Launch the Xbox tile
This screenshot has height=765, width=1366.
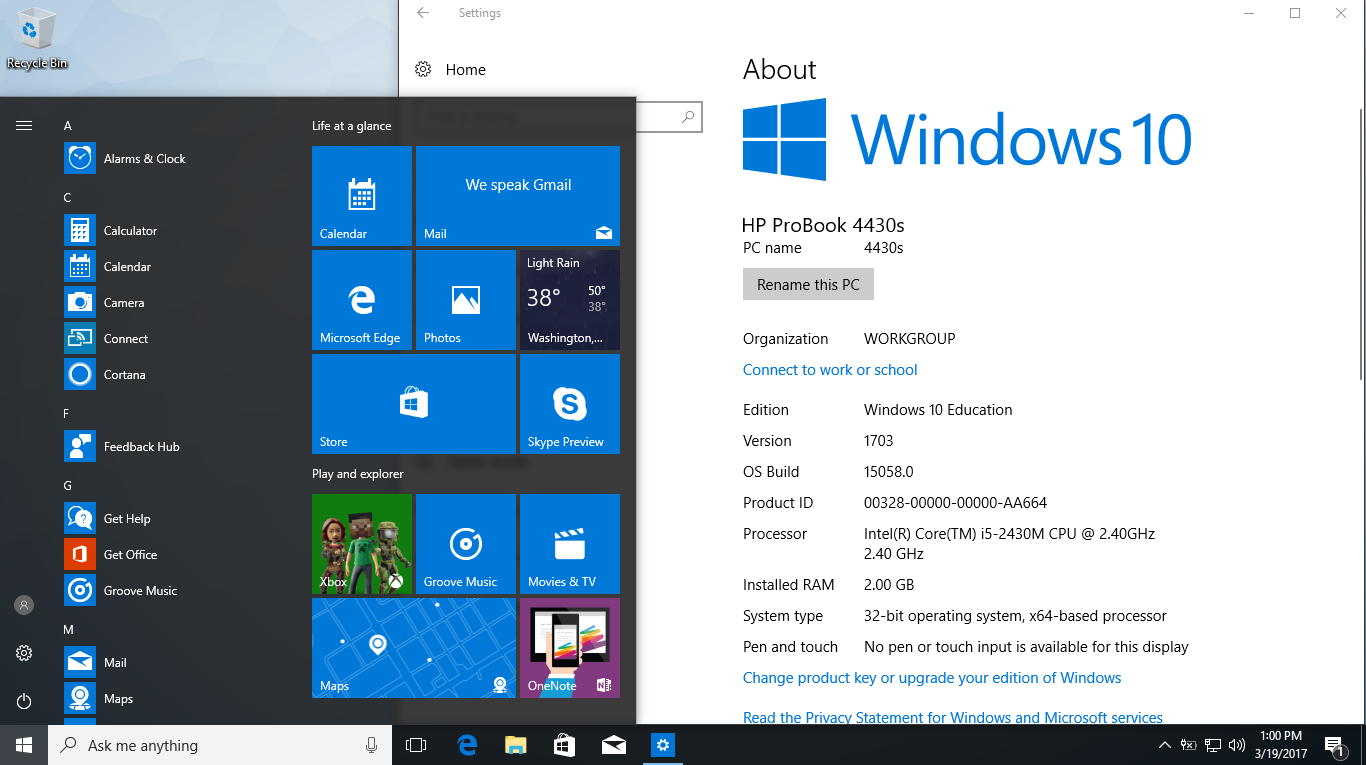tap(362, 544)
